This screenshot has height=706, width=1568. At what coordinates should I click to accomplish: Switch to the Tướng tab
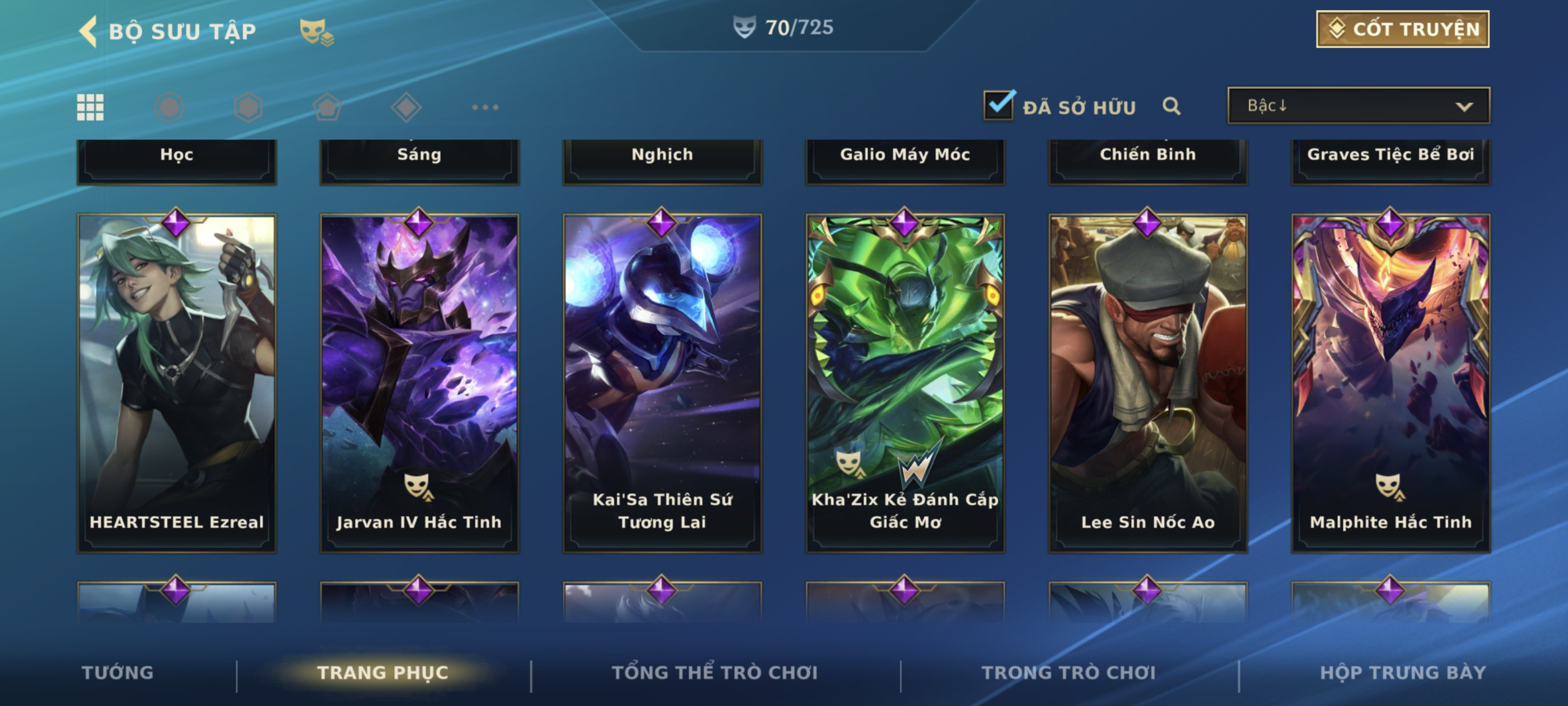coord(118,672)
